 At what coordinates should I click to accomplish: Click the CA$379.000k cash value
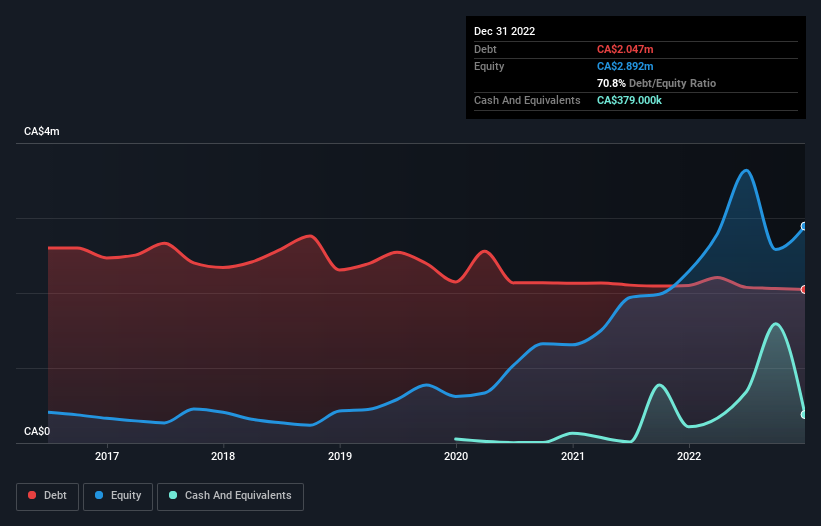tap(629, 100)
